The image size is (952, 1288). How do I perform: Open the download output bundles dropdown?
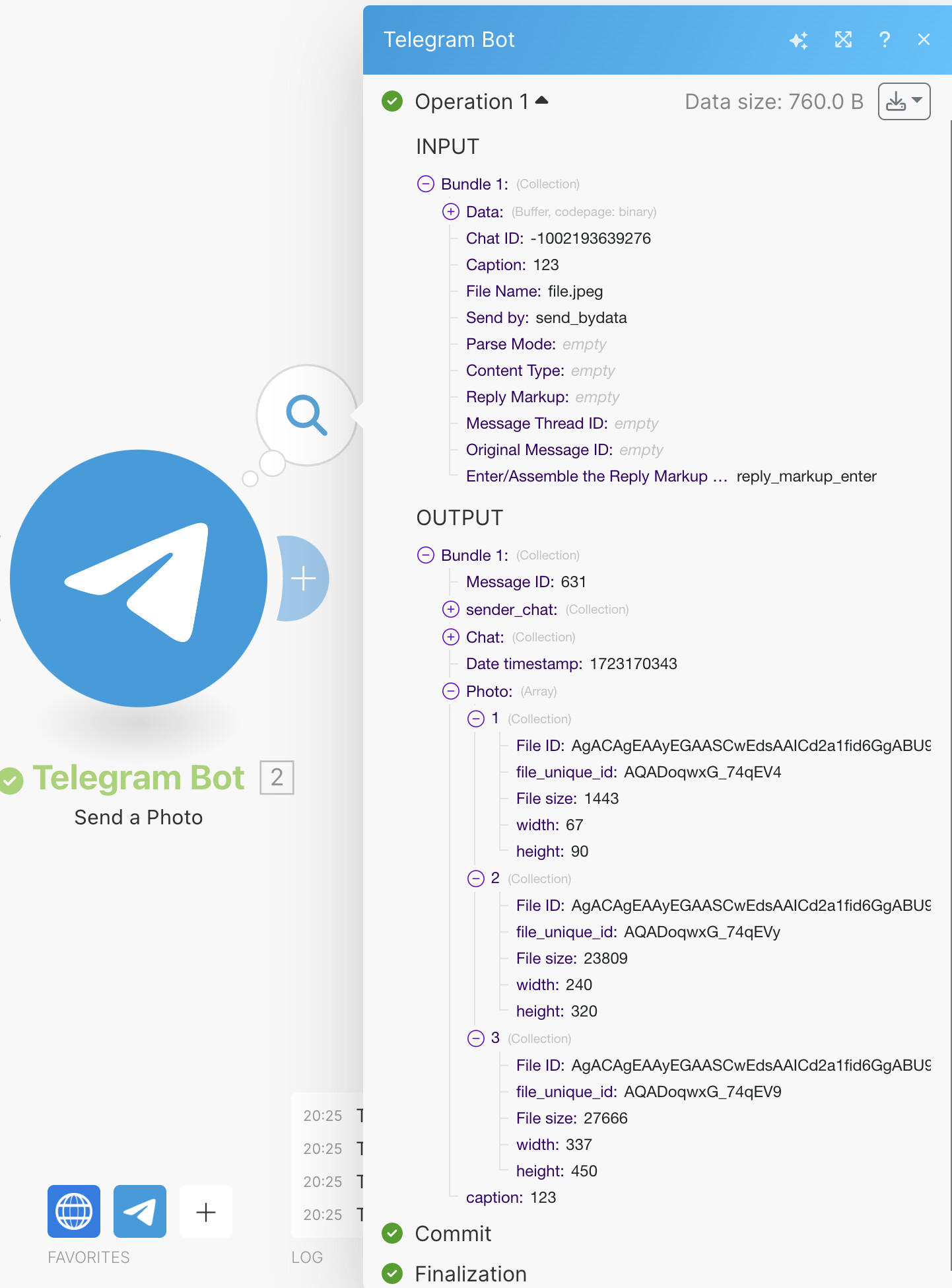(x=904, y=101)
